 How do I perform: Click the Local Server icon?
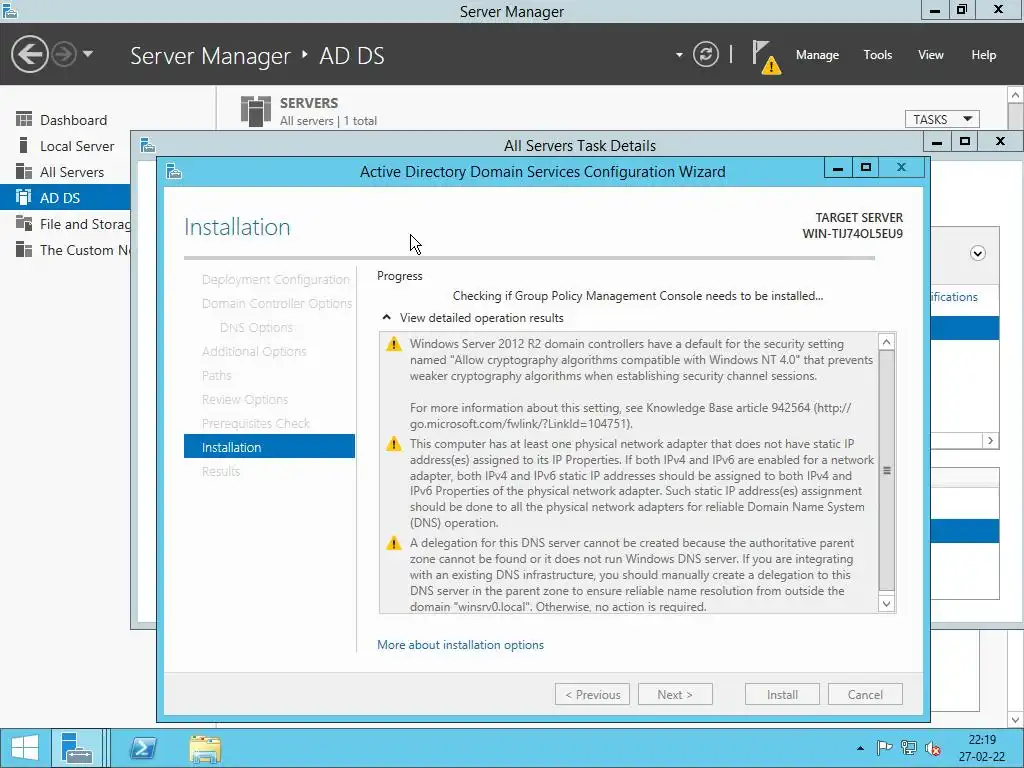click(x=24, y=146)
